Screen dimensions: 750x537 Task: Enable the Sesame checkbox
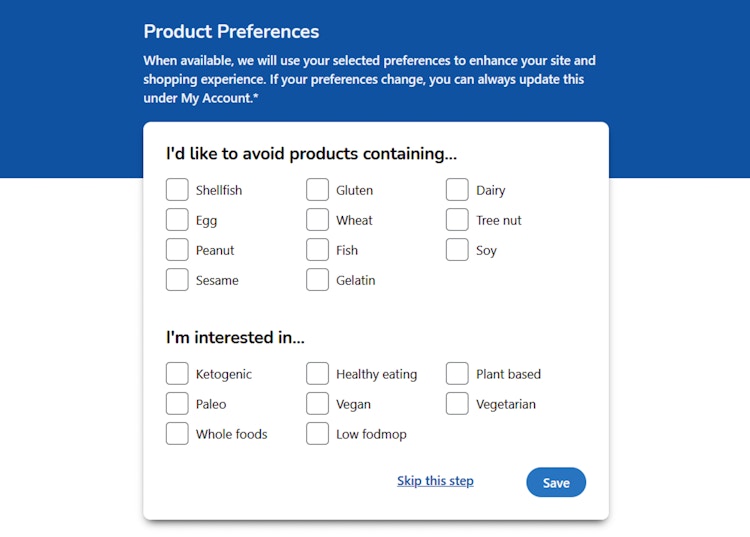pyautogui.click(x=177, y=280)
